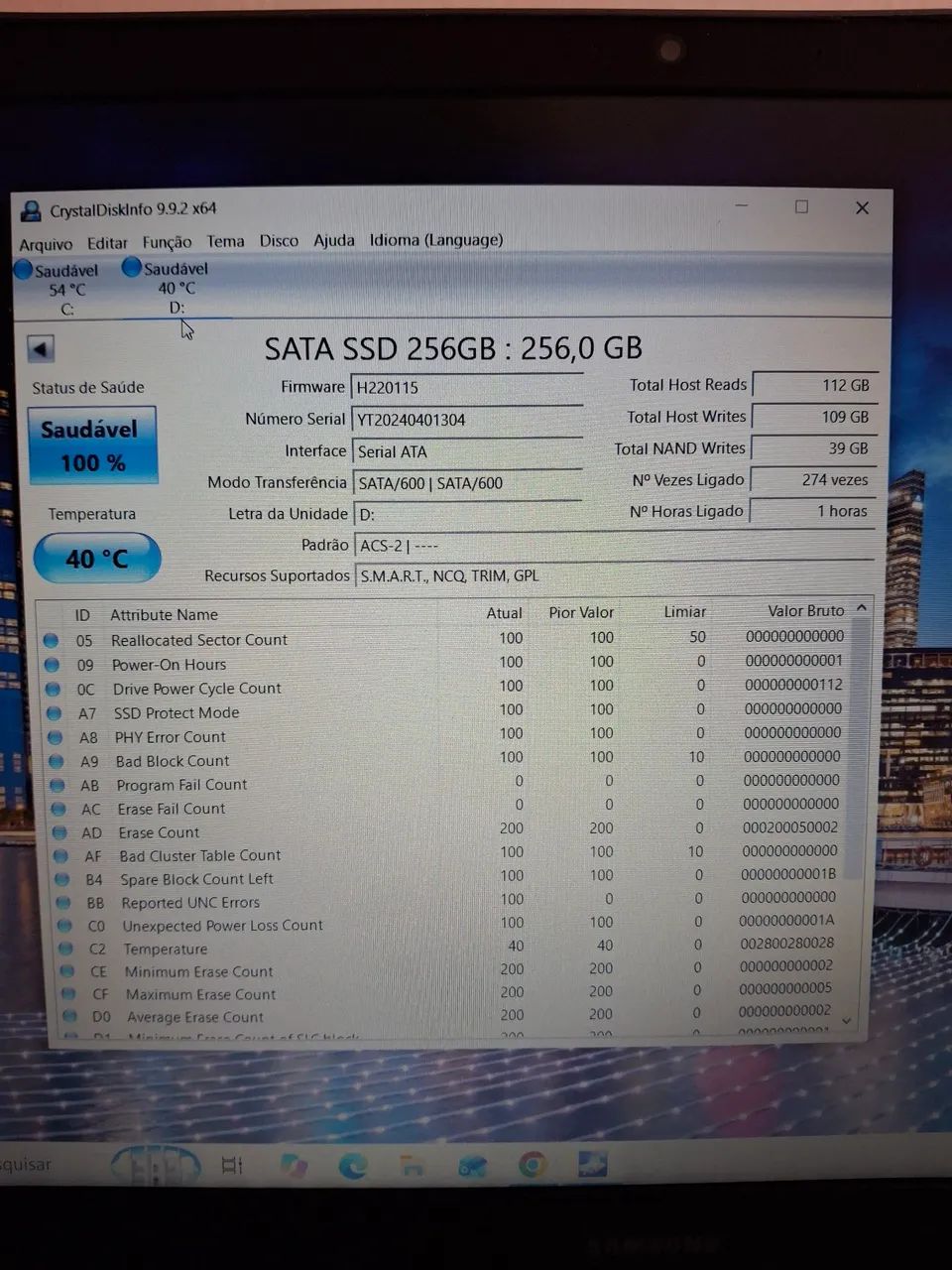Click the supported features field S.M.A.R.T., NCQ, TRIM, GPL
The image size is (952, 1270).
coord(614,575)
